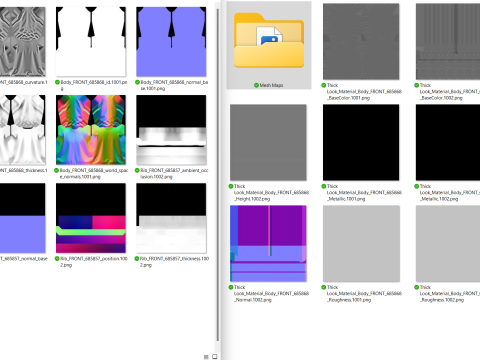Viewport: 480px width, 360px height.
Task: Click sync status icon of Body_FRONT_685868_normal_base.1001.png
Action: 137,82
